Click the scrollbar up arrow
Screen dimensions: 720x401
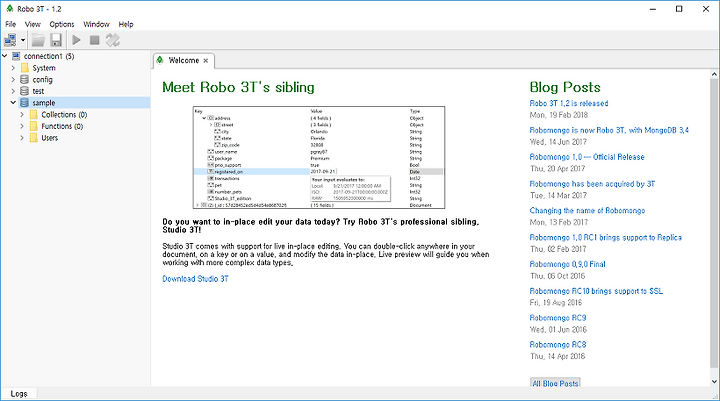click(x=714, y=74)
